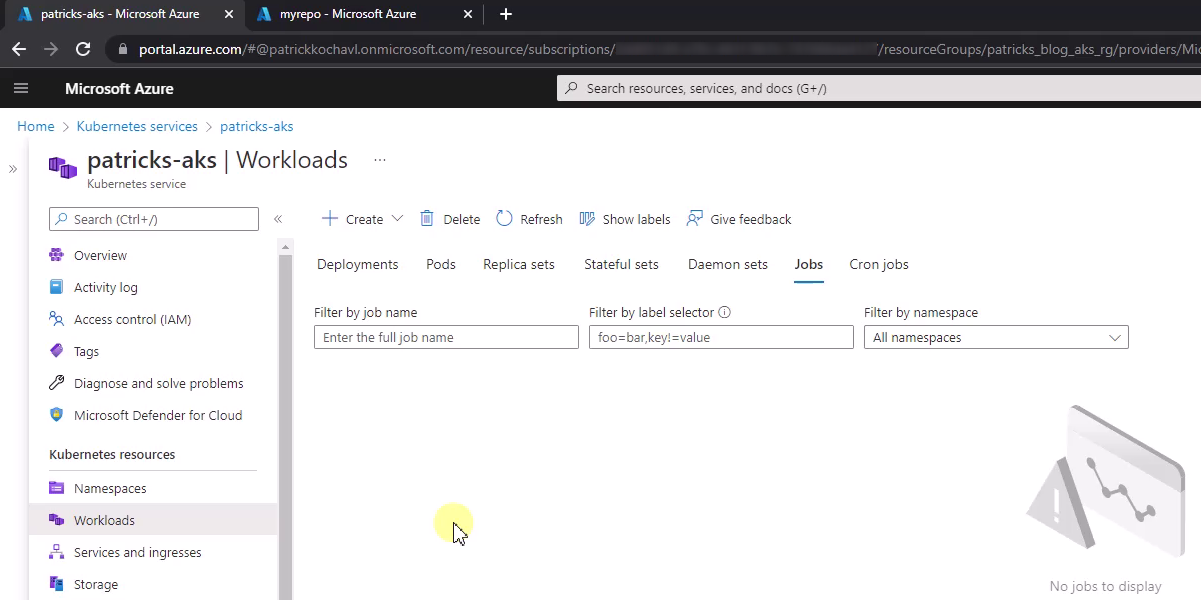Switch to the Replica sets tab
This screenshot has width=1201, height=600.
tap(519, 264)
